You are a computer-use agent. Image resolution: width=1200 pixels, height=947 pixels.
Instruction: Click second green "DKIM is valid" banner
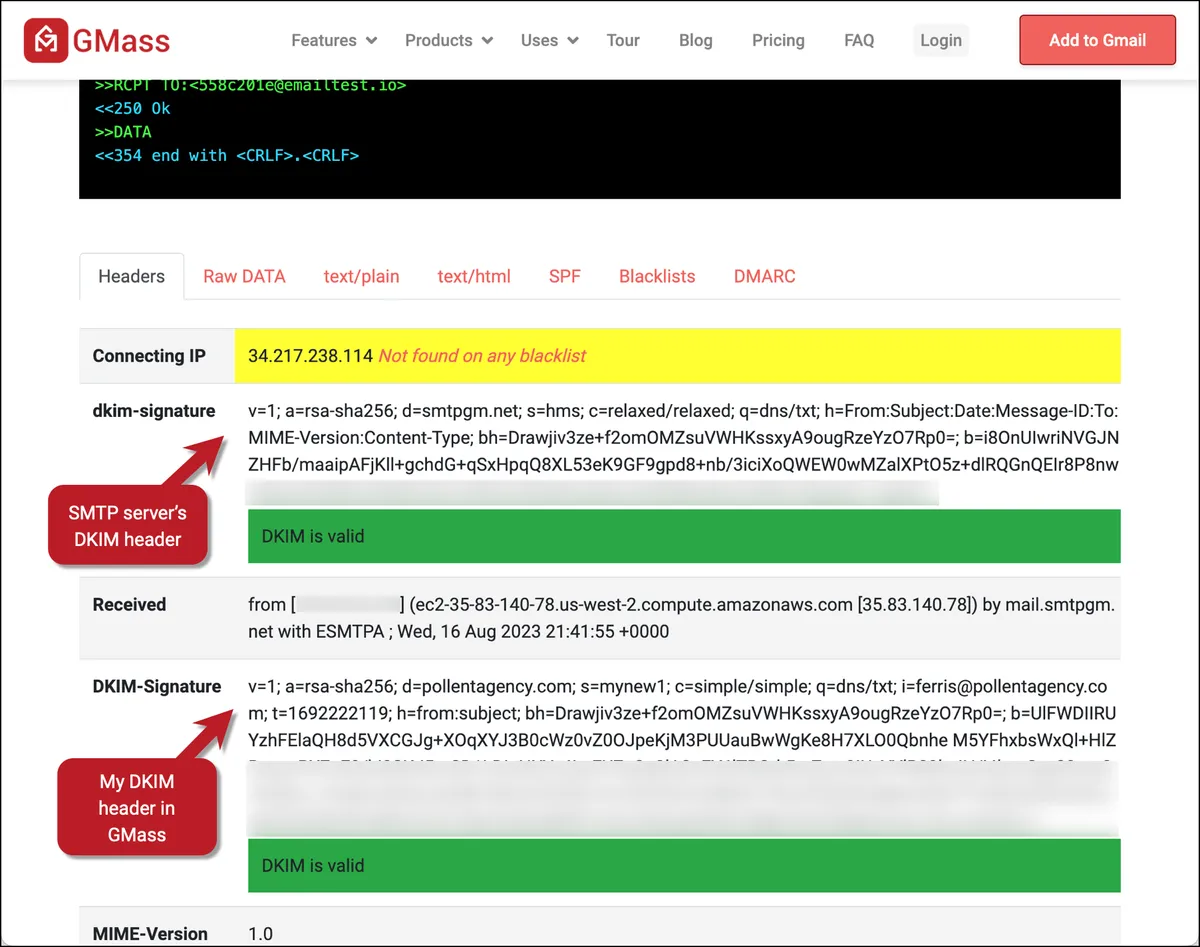tap(684, 865)
